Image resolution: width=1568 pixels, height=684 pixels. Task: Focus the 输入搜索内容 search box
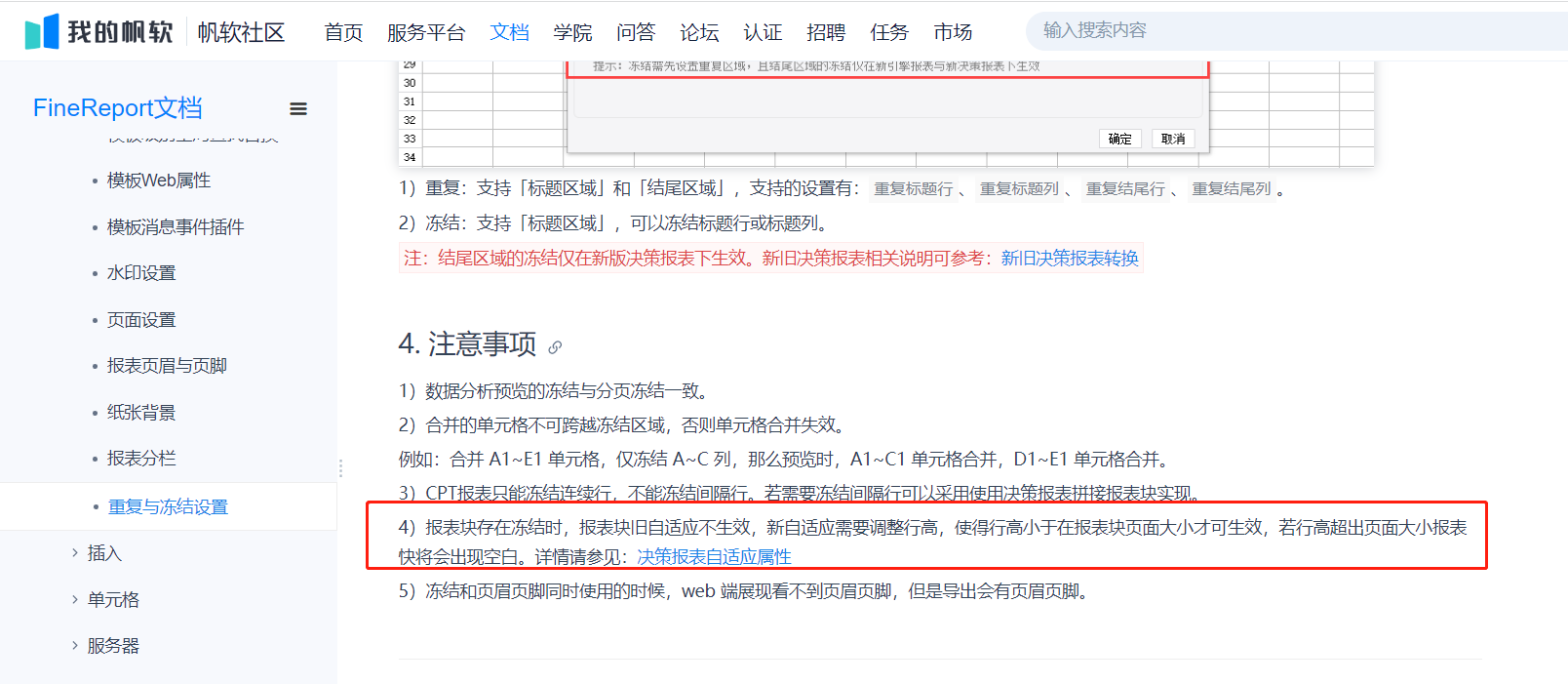click(x=1297, y=31)
